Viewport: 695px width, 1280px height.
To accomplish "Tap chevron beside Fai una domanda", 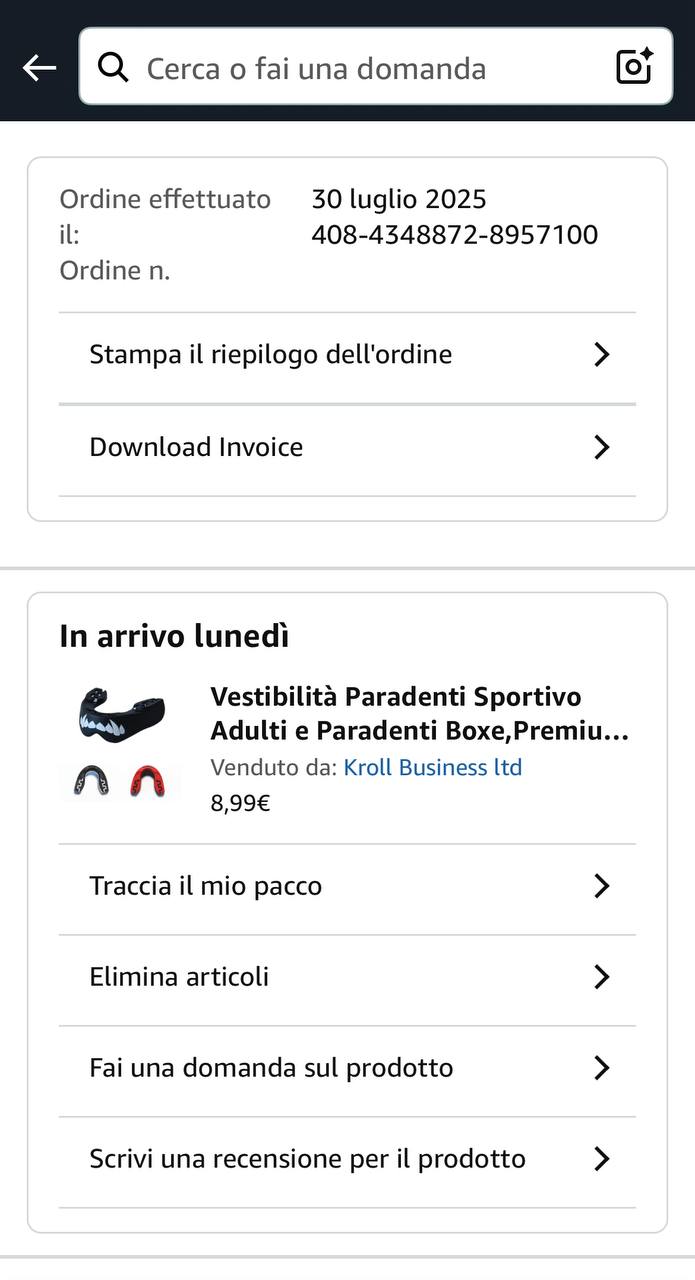I will tap(601, 1068).
